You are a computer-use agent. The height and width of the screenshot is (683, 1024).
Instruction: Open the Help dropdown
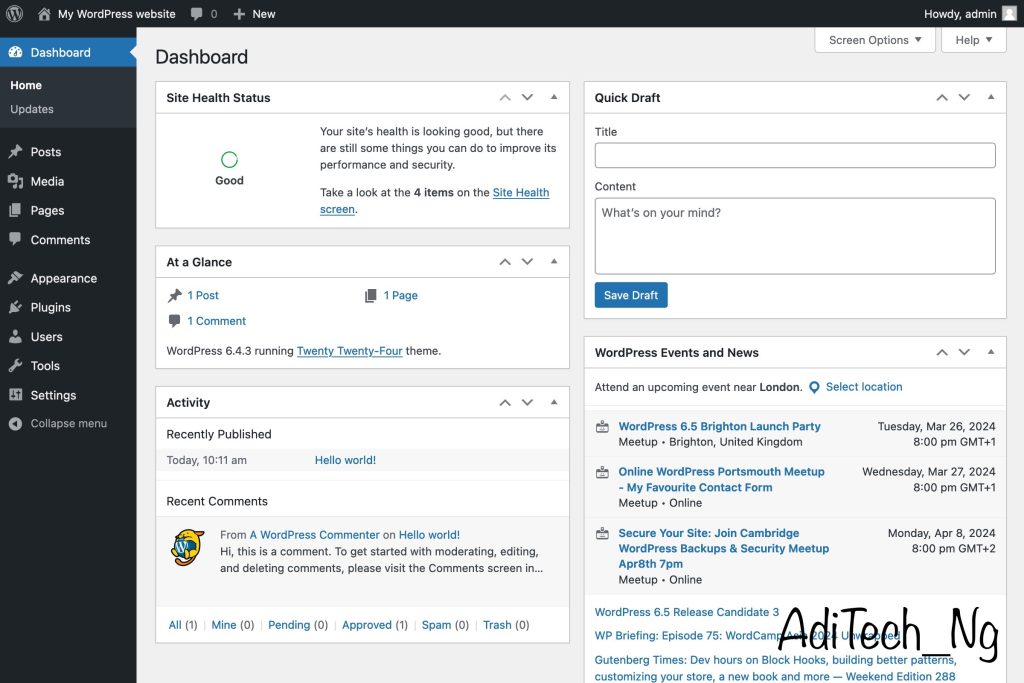point(974,40)
